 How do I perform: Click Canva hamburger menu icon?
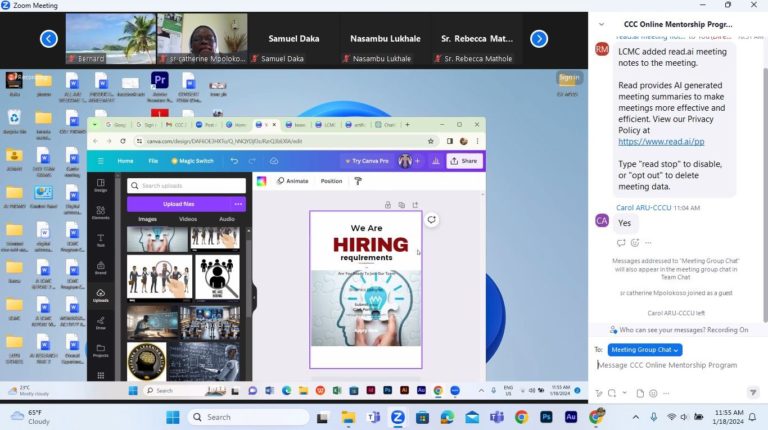tap(100, 161)
